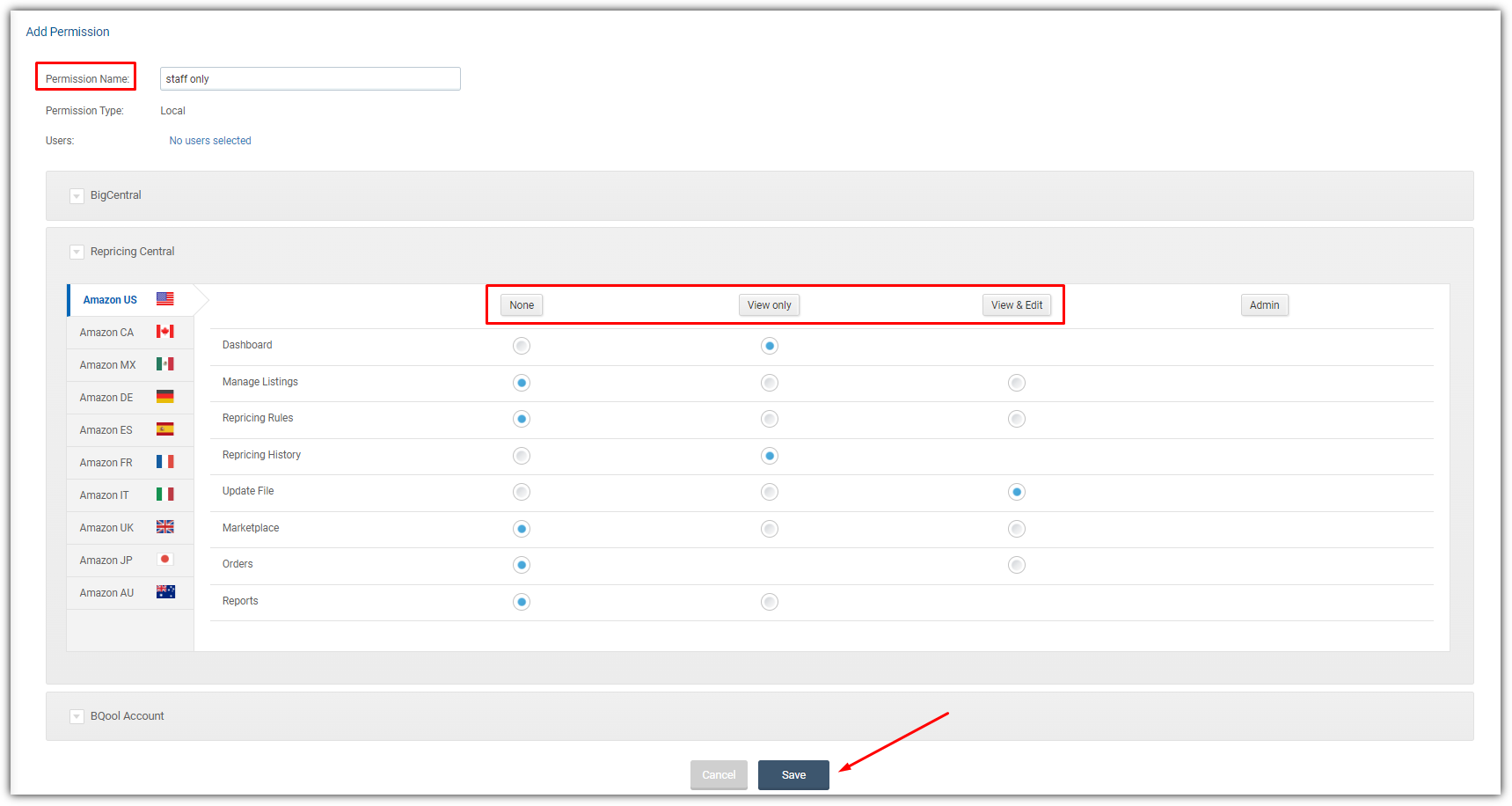Image resolution: width=1512 pixels, height=806 pixels.
Task: Click the Local permission type value
Action: pos(172,111)
